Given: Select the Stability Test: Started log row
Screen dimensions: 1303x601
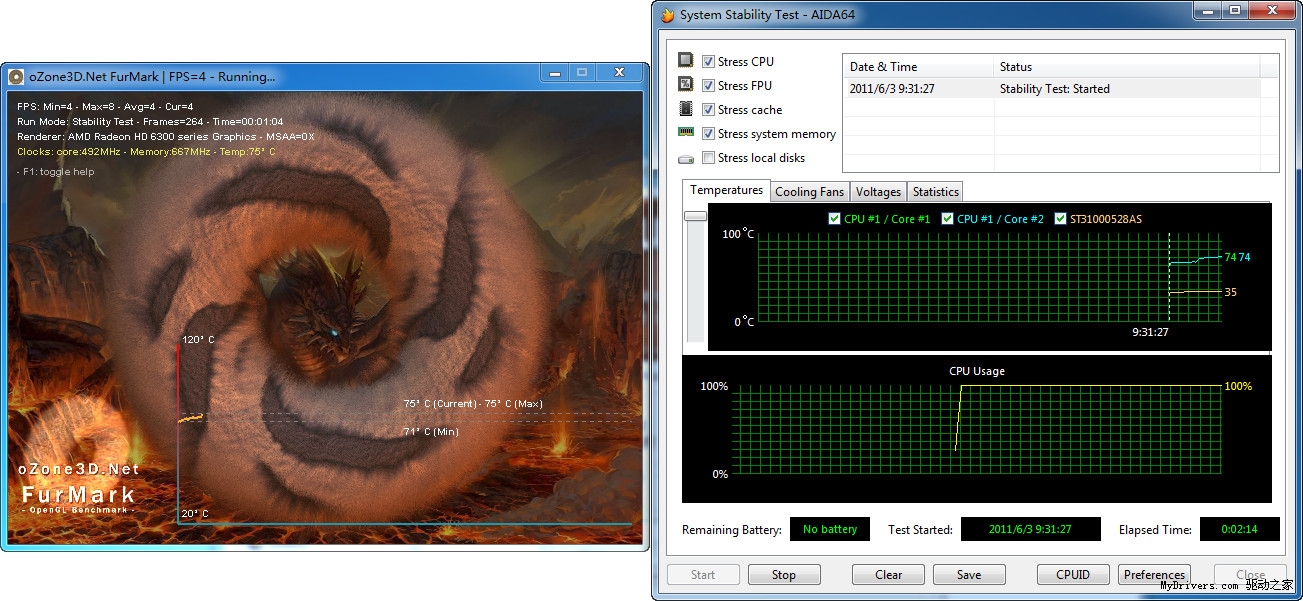Looking at the screenshot, I should (x=1050, y=89).
